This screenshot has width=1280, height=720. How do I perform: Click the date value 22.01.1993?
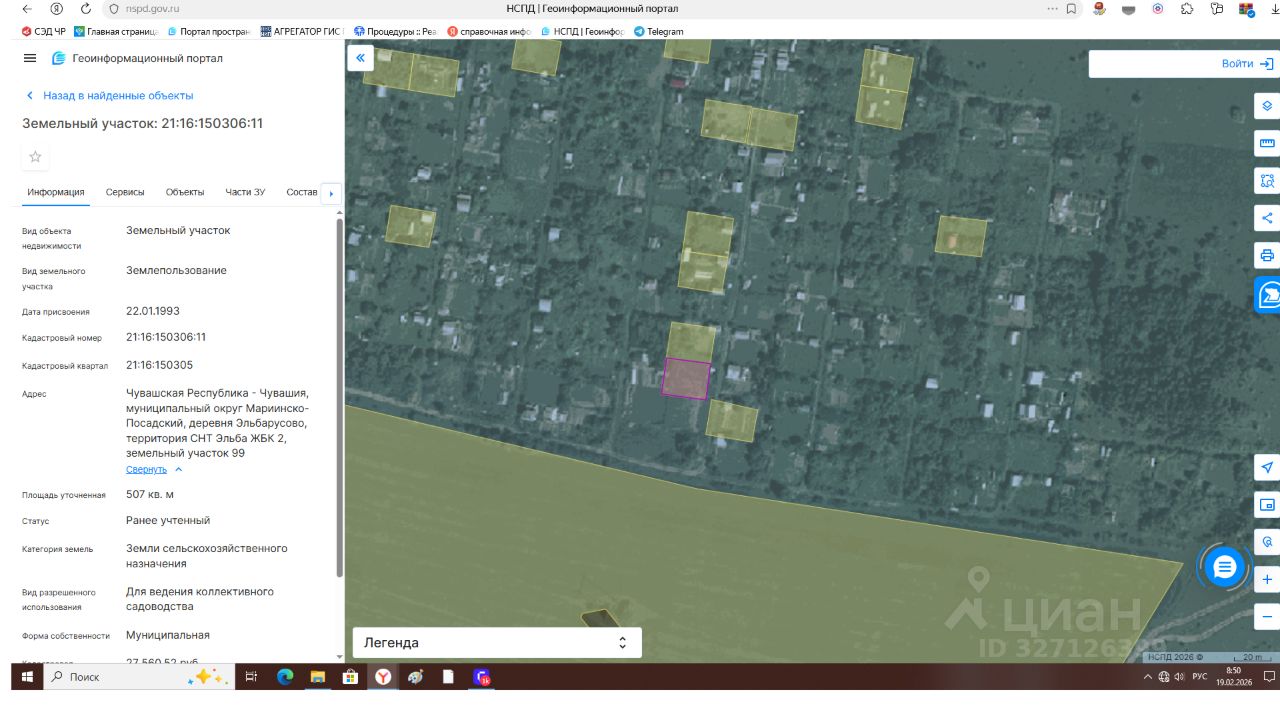point(153,311)
